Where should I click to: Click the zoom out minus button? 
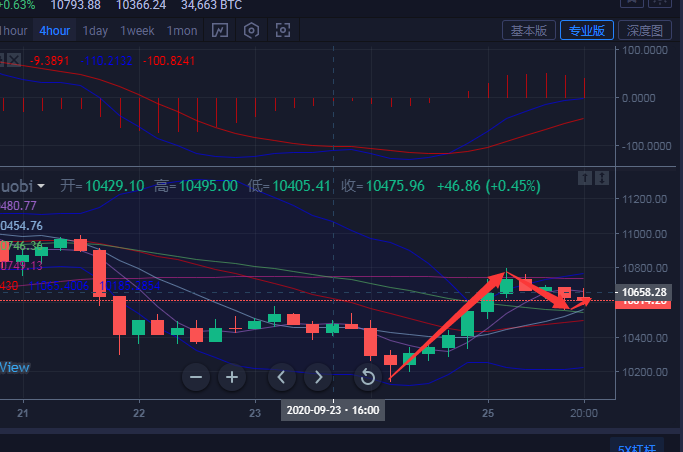pyautogui.click(x=196, y=377)
